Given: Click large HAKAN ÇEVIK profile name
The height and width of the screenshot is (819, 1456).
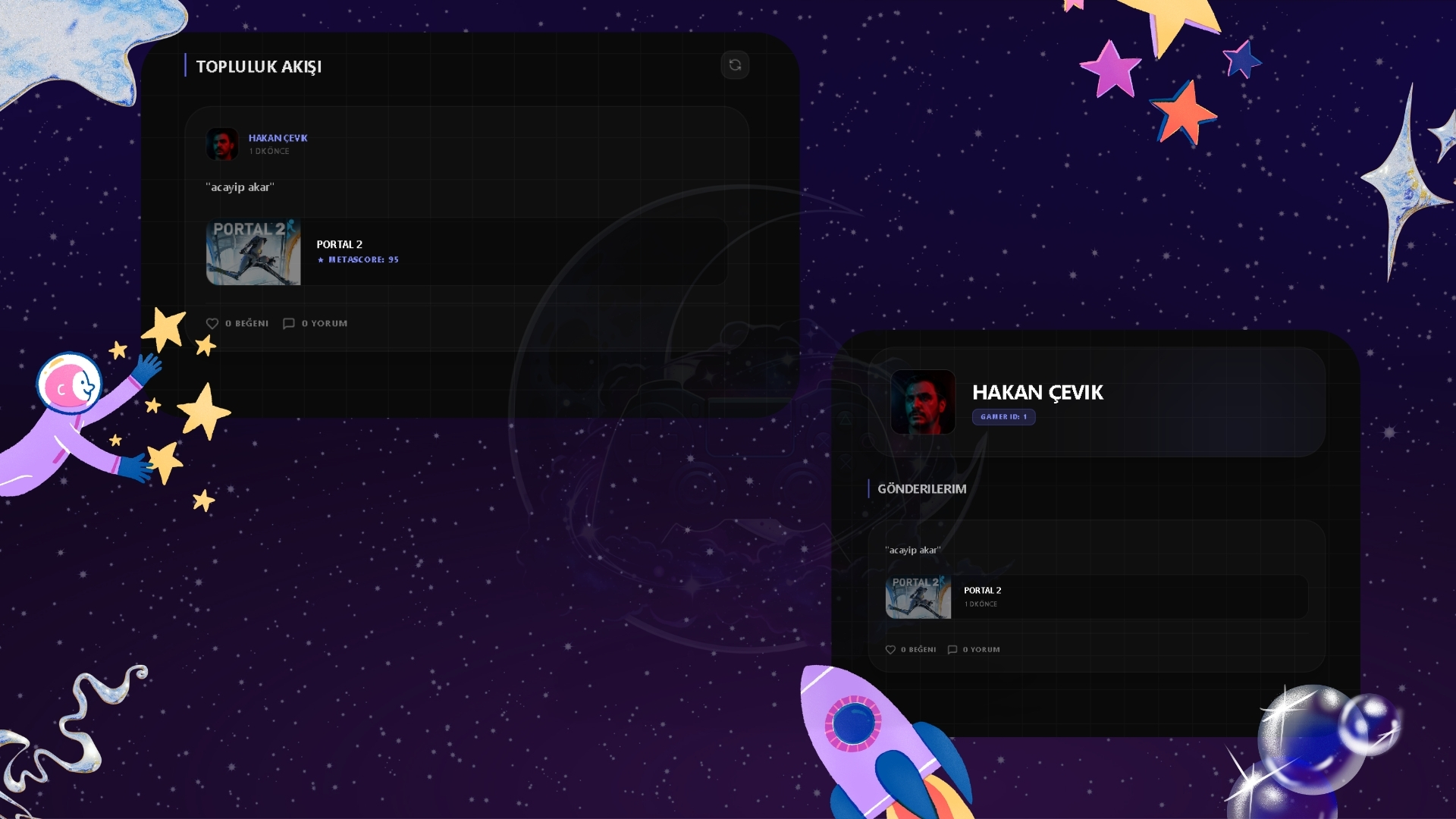Looking at the screenshot, I should tap(1037, 393).
